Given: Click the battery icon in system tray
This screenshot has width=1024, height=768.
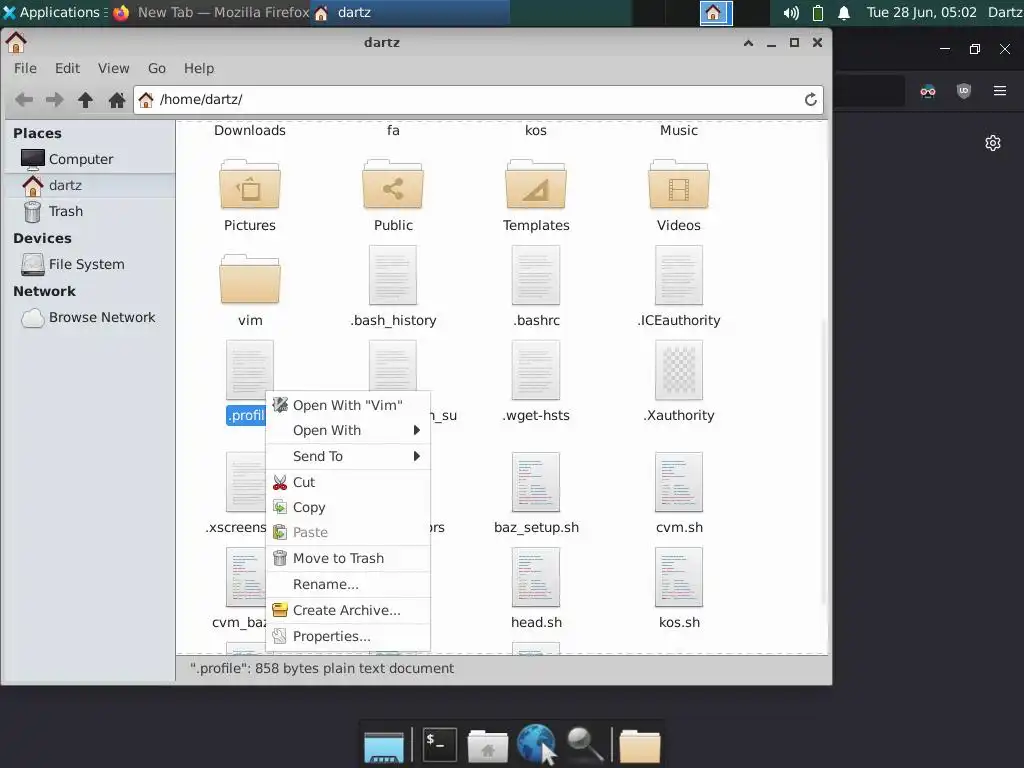Looking at the screenshot, I should point(818,13).
